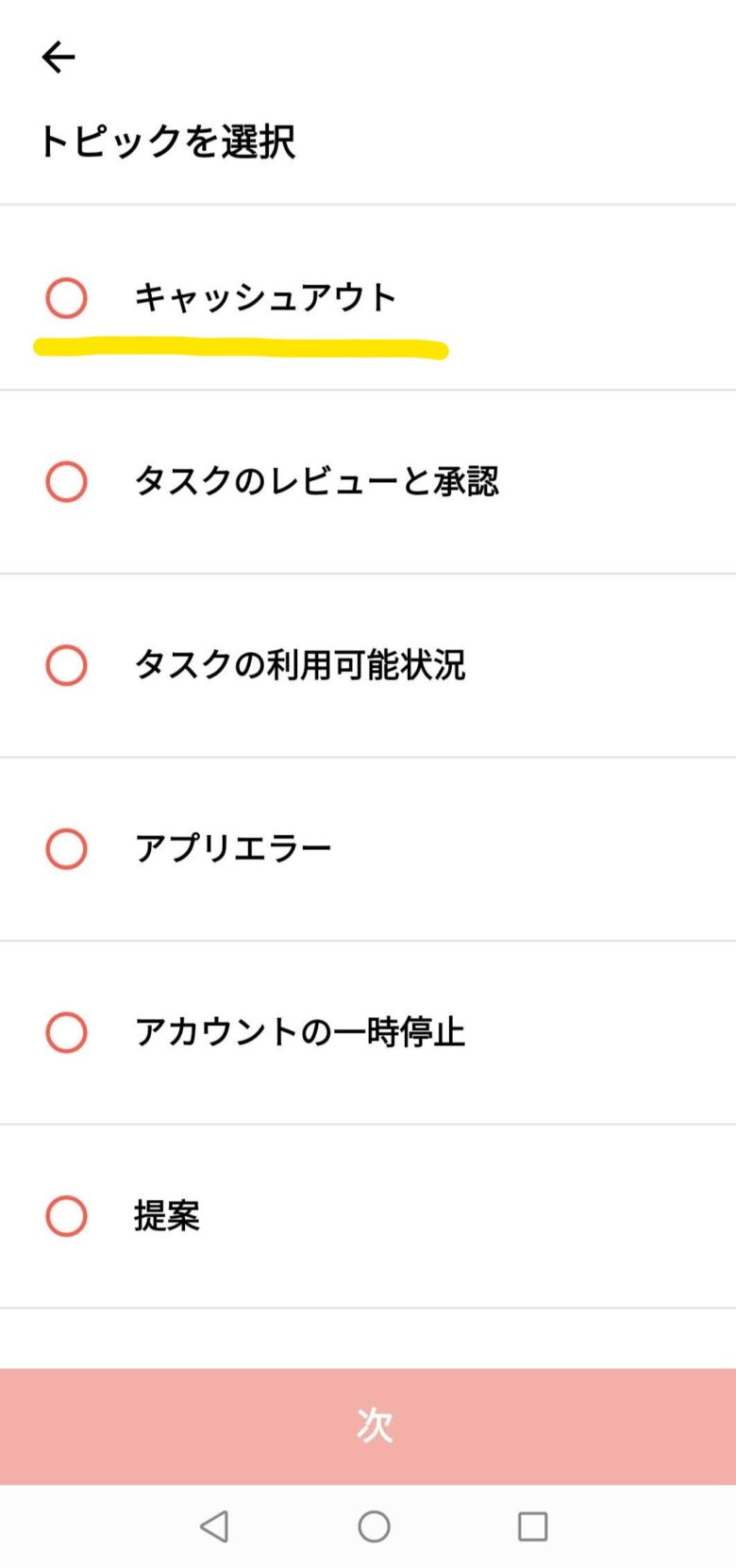Tap the back arrow at top left

tap(59, 58)
